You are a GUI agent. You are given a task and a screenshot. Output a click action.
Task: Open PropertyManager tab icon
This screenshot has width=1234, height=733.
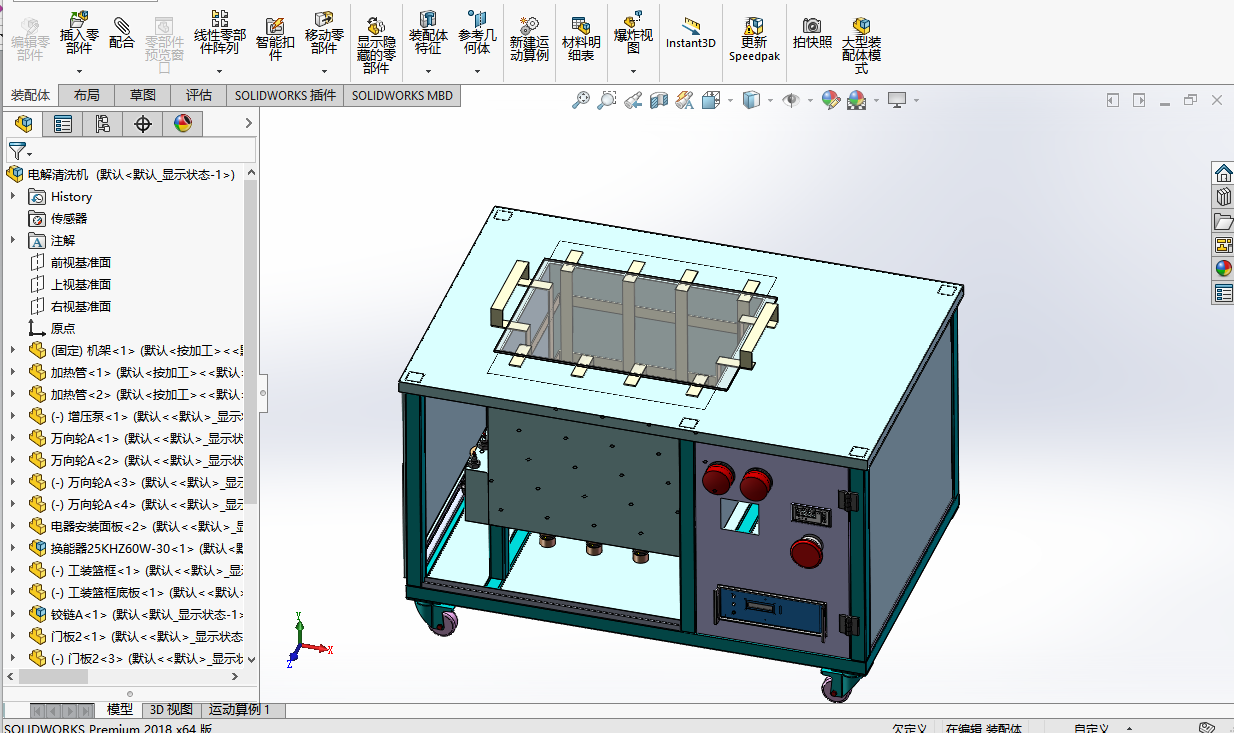[63, 123]
